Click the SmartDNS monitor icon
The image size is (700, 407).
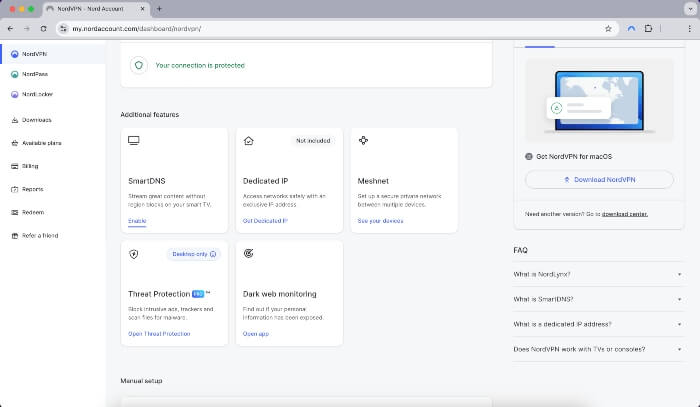coord(133,141)
